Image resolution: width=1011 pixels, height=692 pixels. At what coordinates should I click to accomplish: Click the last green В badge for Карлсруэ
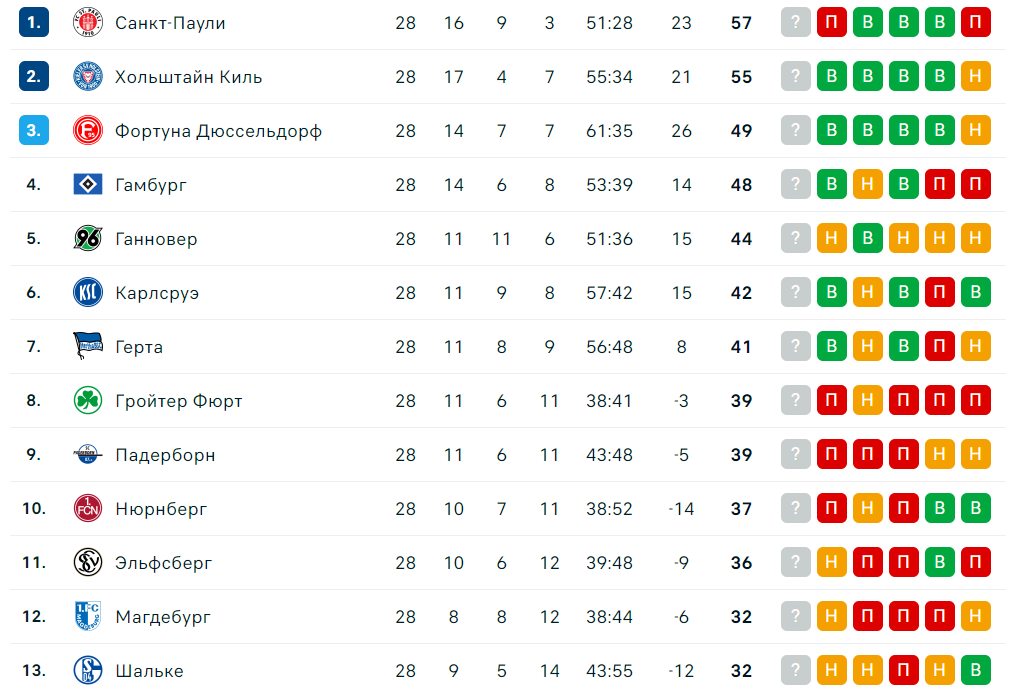976,293
